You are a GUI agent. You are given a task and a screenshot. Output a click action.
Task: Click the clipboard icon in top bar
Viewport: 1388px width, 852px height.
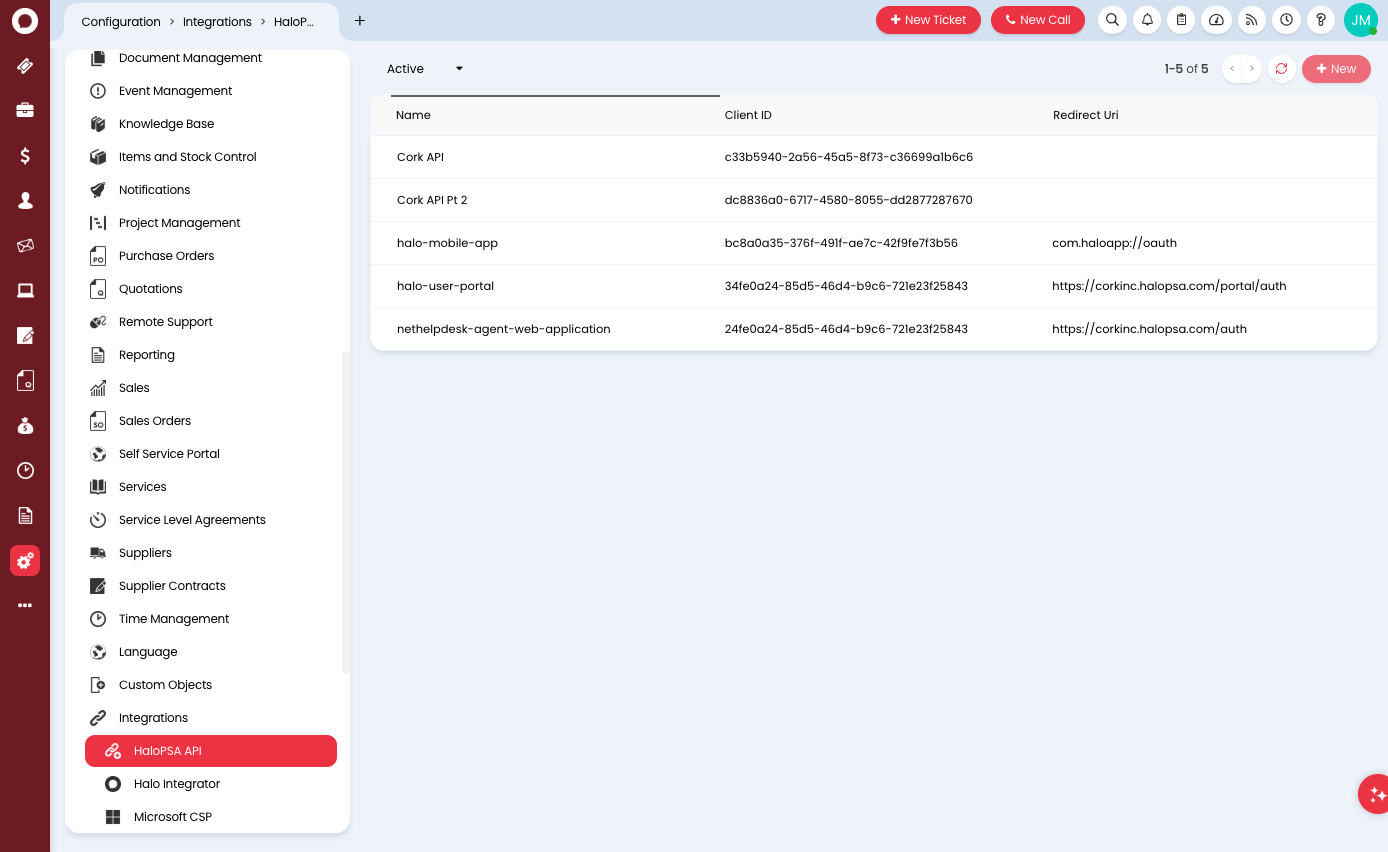(x=1182, y=20)
